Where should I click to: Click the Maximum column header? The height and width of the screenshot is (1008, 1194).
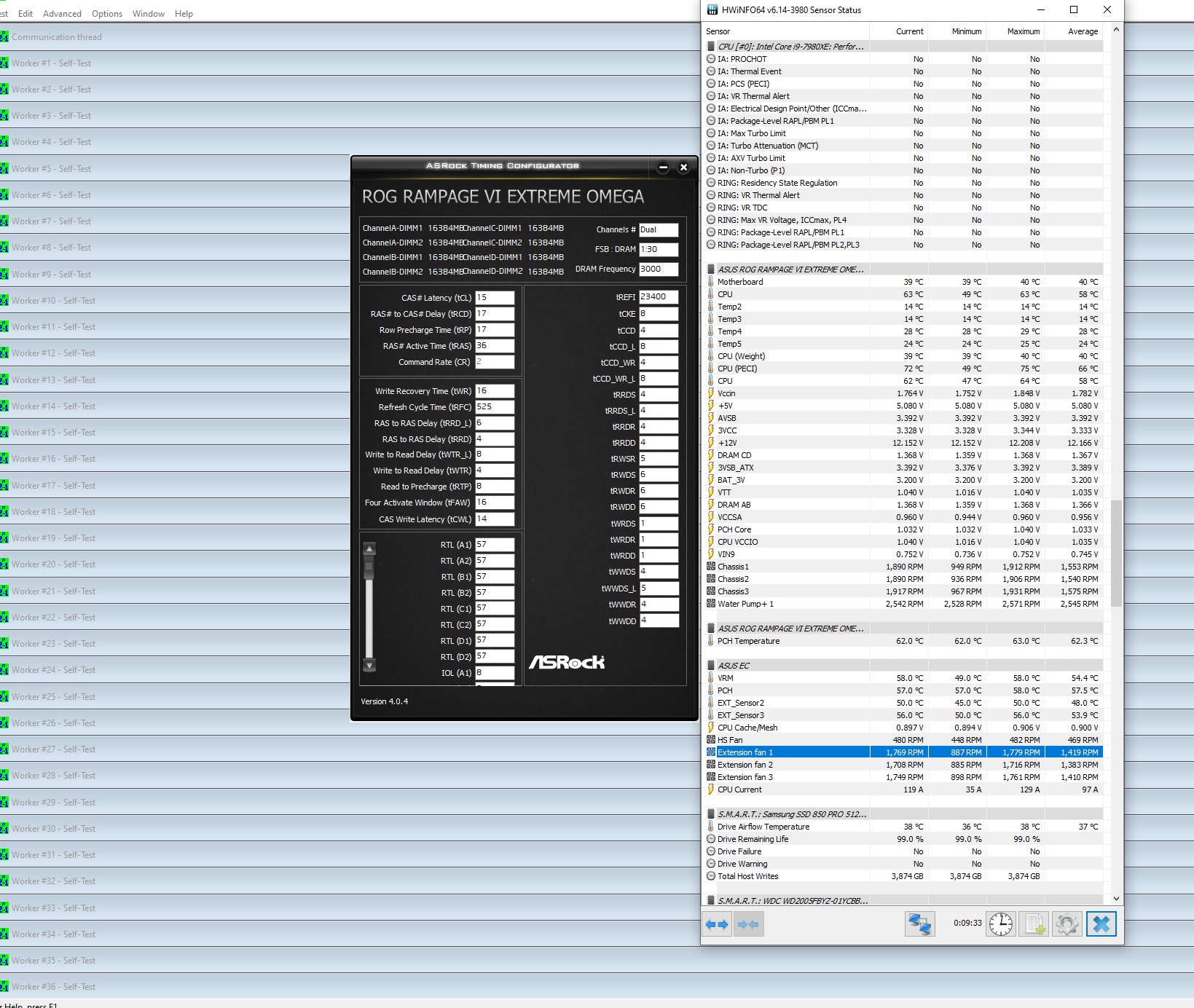(1015, 31)
